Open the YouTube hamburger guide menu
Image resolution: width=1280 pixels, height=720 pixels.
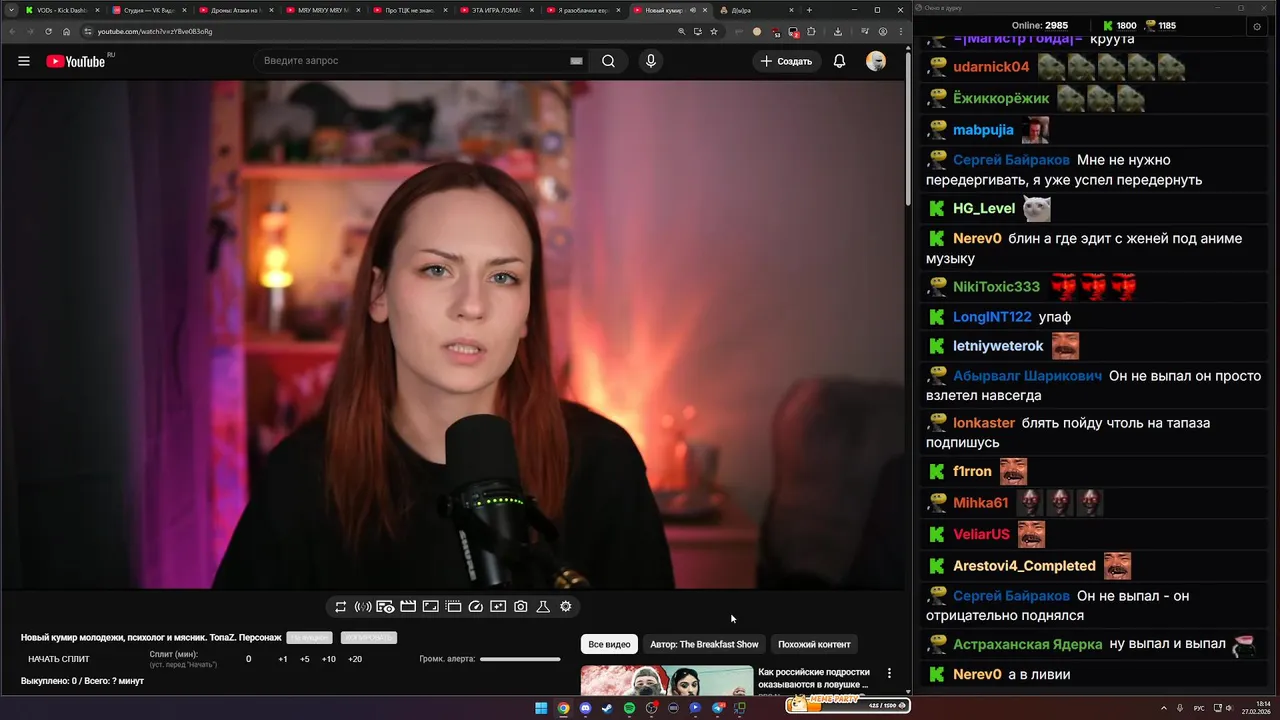tap(23, 61)
